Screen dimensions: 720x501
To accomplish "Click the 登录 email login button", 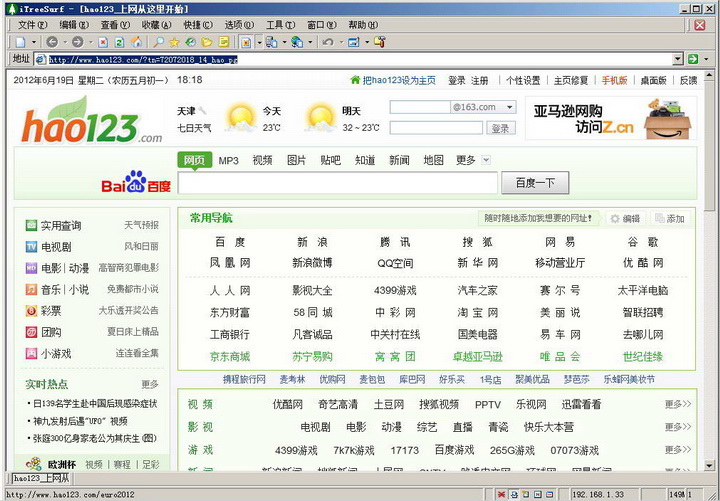I will [501, 128].
